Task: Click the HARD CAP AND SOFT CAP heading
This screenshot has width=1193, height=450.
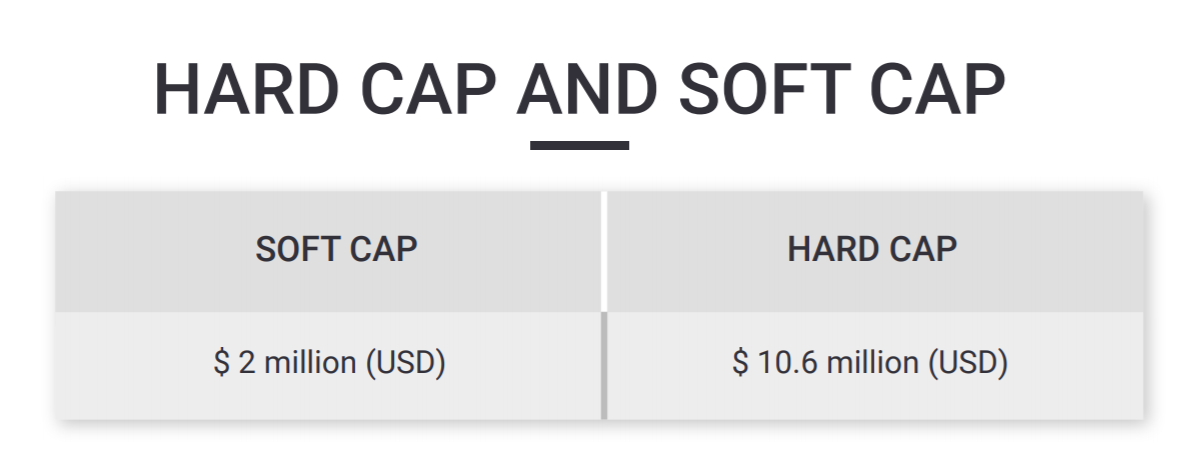Action: pyautogui.click(x=579, y=90)
